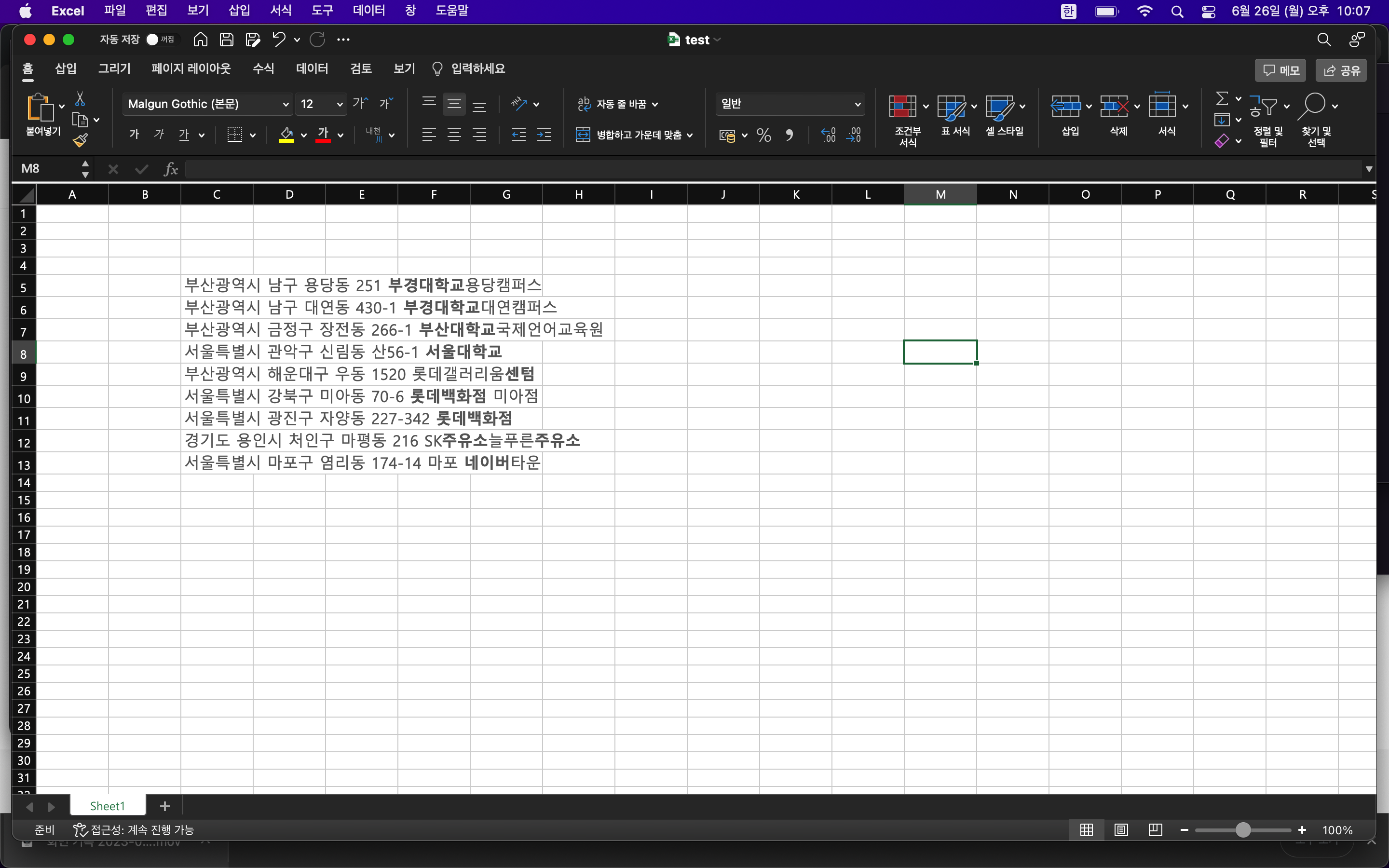The width and height of the screenshot is (1389, 868).
Task: Open the 데이터 menu in the macOS menu bar
Action: [368, 10]
